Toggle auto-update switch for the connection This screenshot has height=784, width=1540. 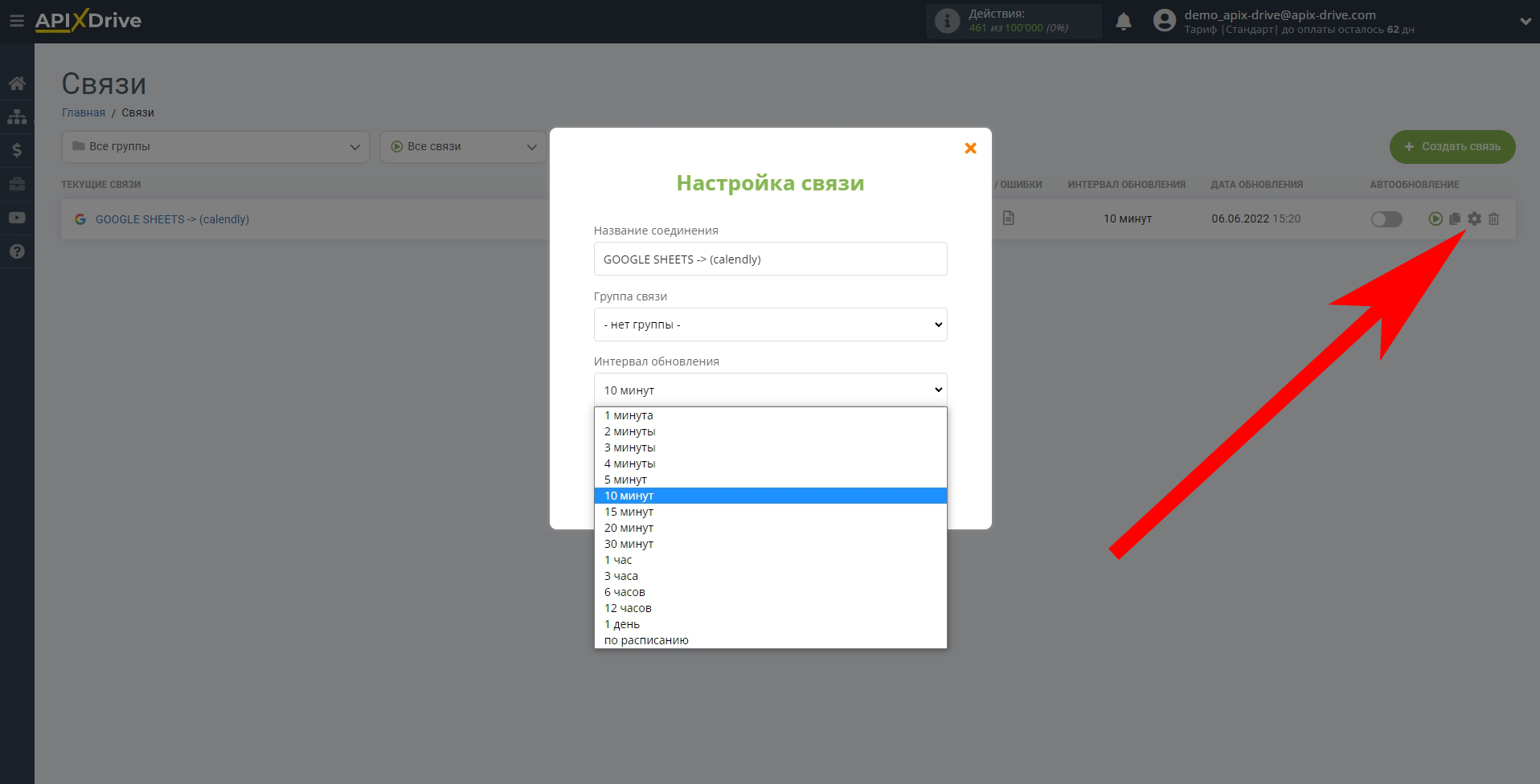(x=1386, y=219)
